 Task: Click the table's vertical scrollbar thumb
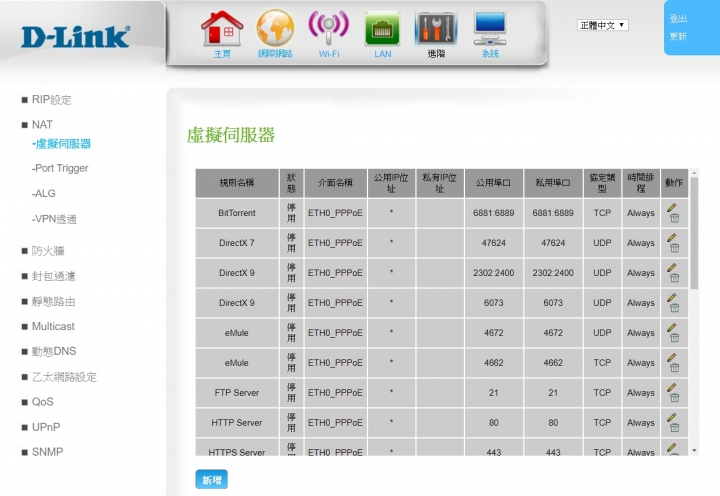pyautogui.click(x=694, y=233)
